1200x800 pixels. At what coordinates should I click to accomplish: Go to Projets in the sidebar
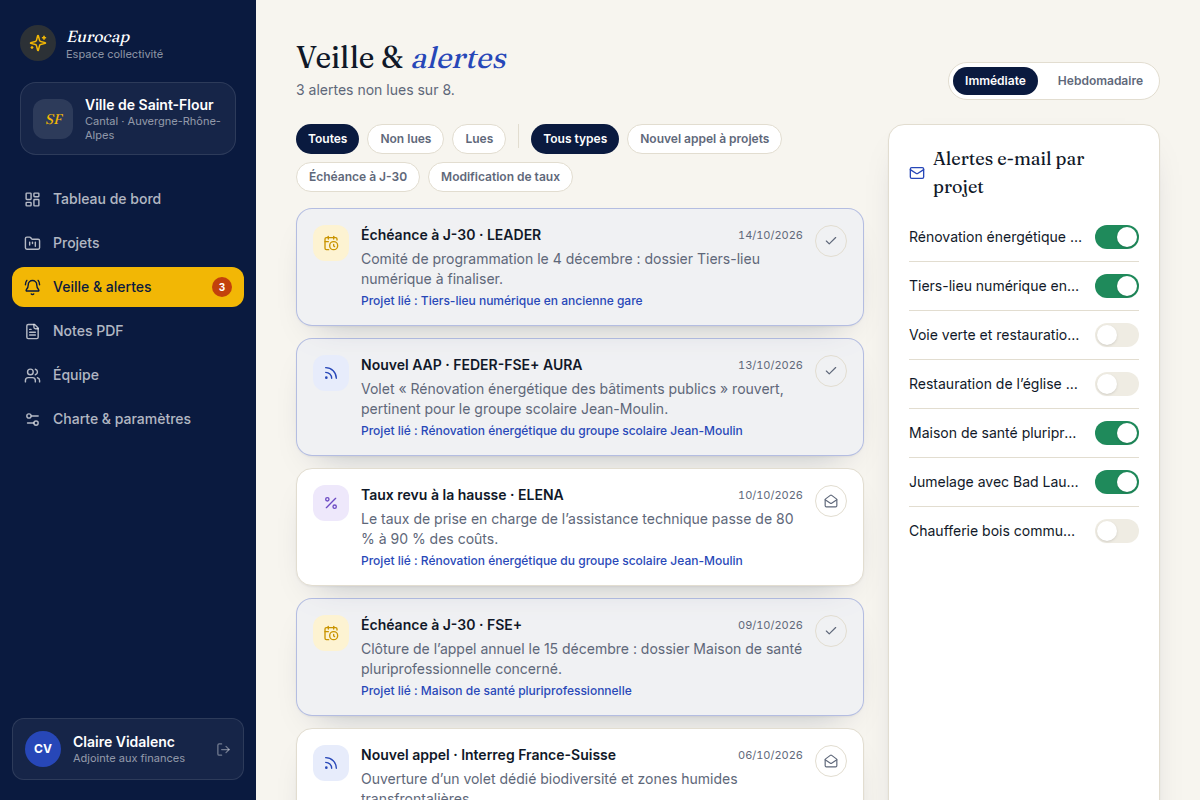pos(128,243)
